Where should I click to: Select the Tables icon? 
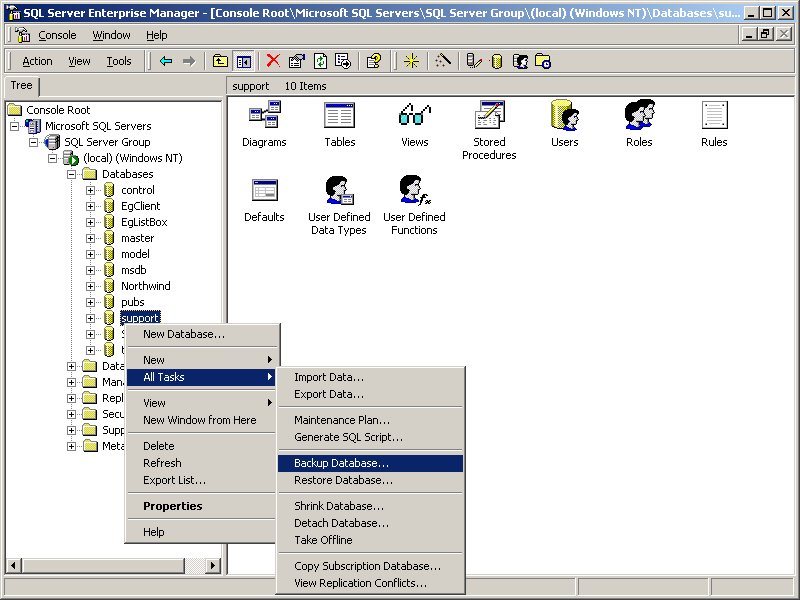tap(339, 117)
